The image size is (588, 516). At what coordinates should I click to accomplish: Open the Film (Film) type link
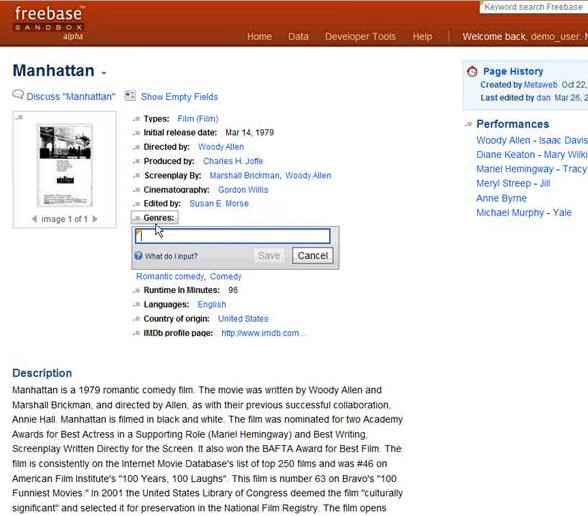pos(198,119)
